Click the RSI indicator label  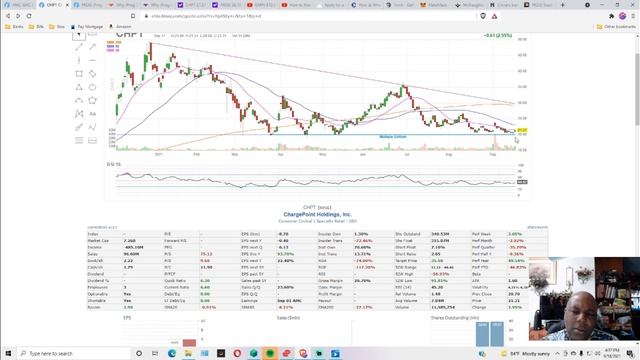click(114, 164)
